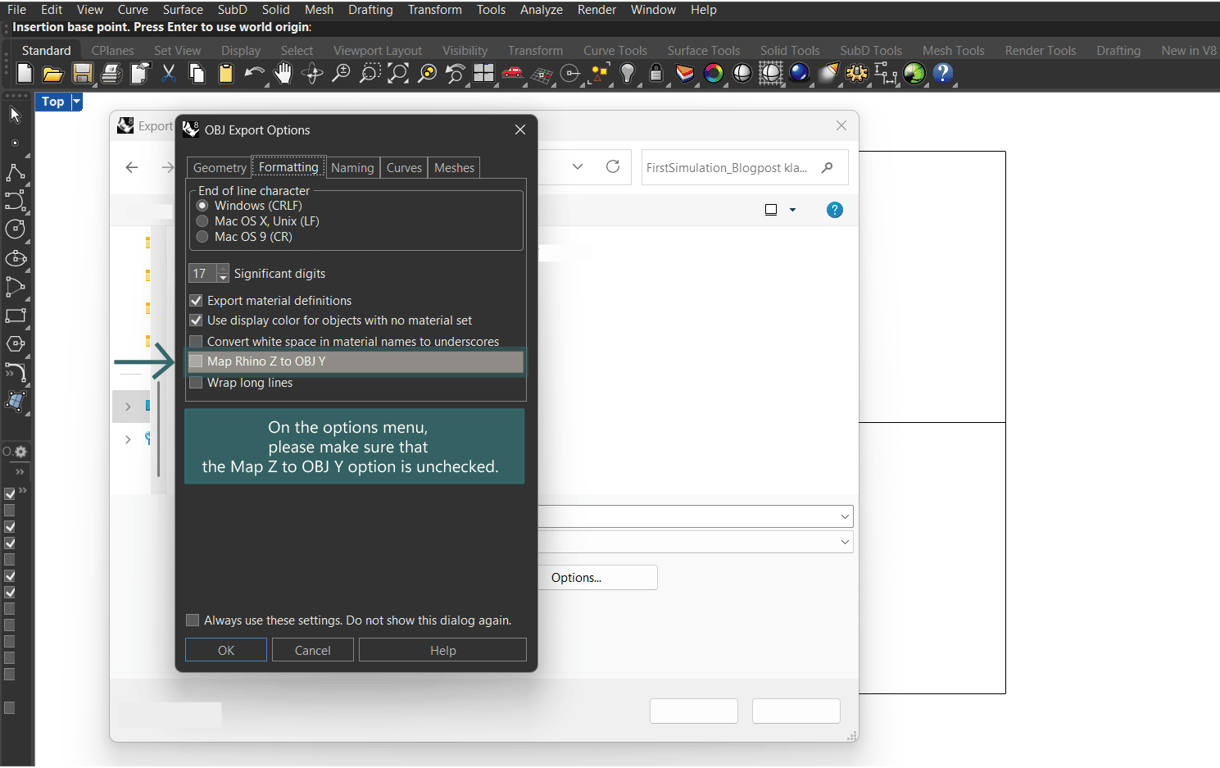Open a file with the folder icon
Screen dimensions: 1220x768
click(x=53, y=73)
